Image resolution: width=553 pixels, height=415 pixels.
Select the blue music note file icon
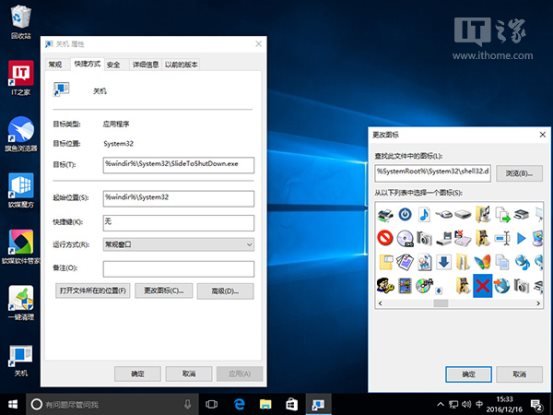pos(424,214)
